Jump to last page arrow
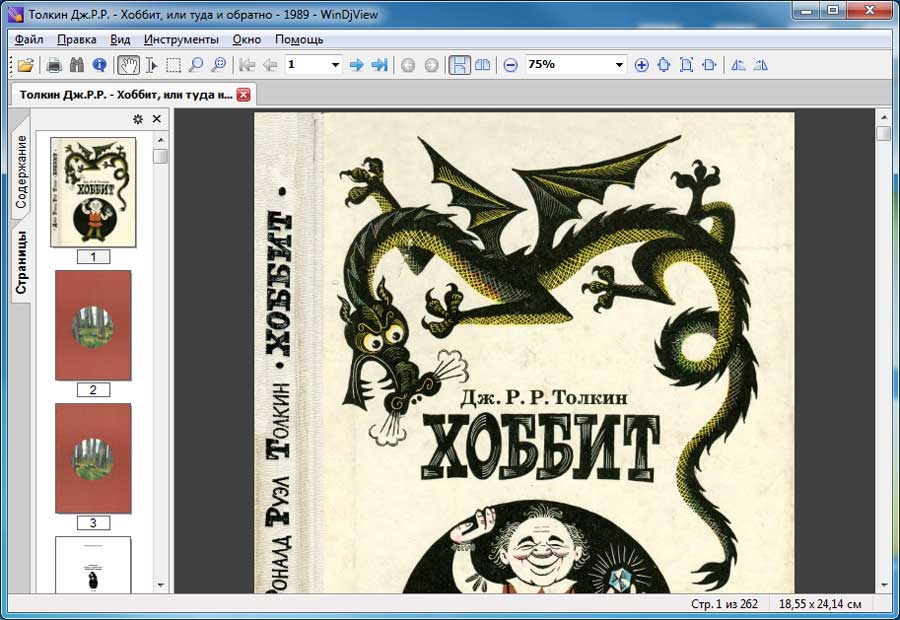 379,65
